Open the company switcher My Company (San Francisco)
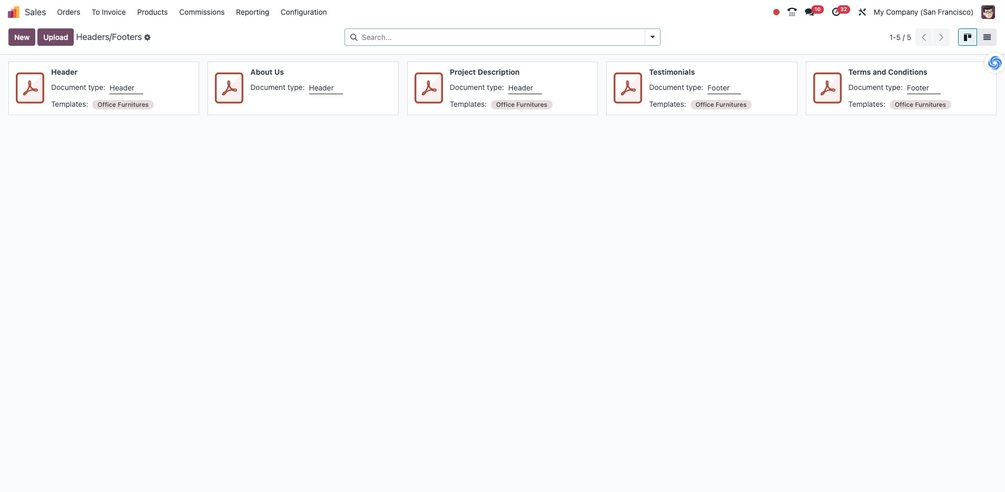The image size is (1005, 492). point(923,12)
